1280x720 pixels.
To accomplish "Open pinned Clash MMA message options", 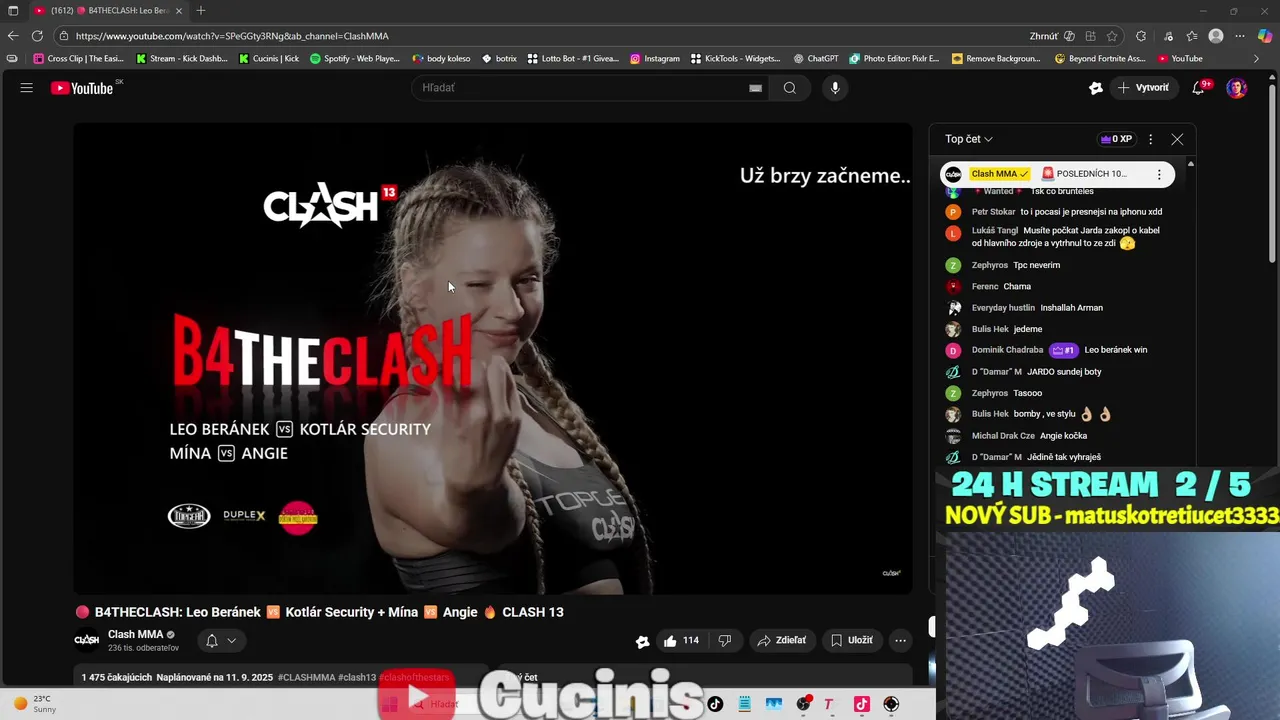I will tap(1159, 174).
